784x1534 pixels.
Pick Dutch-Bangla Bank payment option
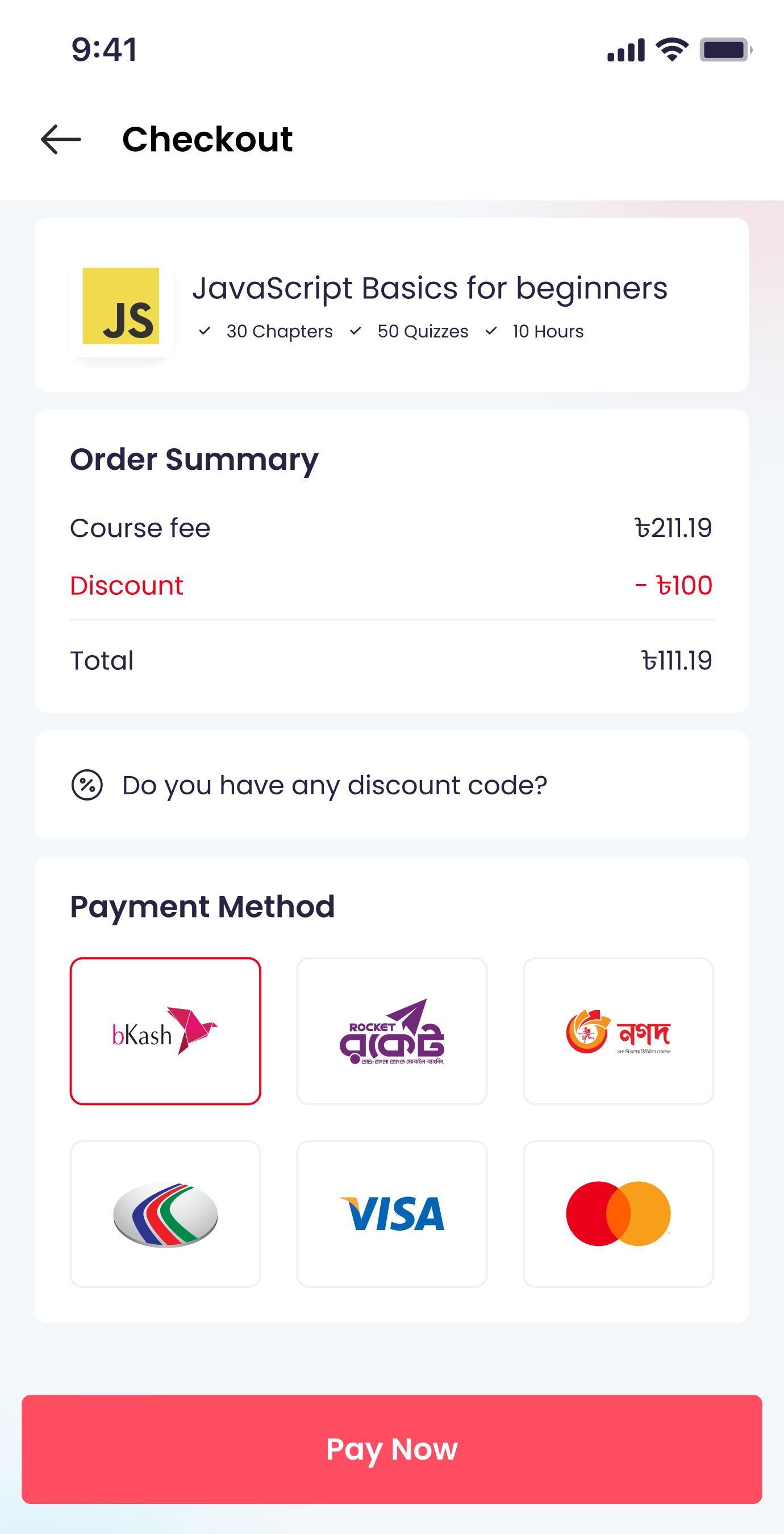(165, 1214)
